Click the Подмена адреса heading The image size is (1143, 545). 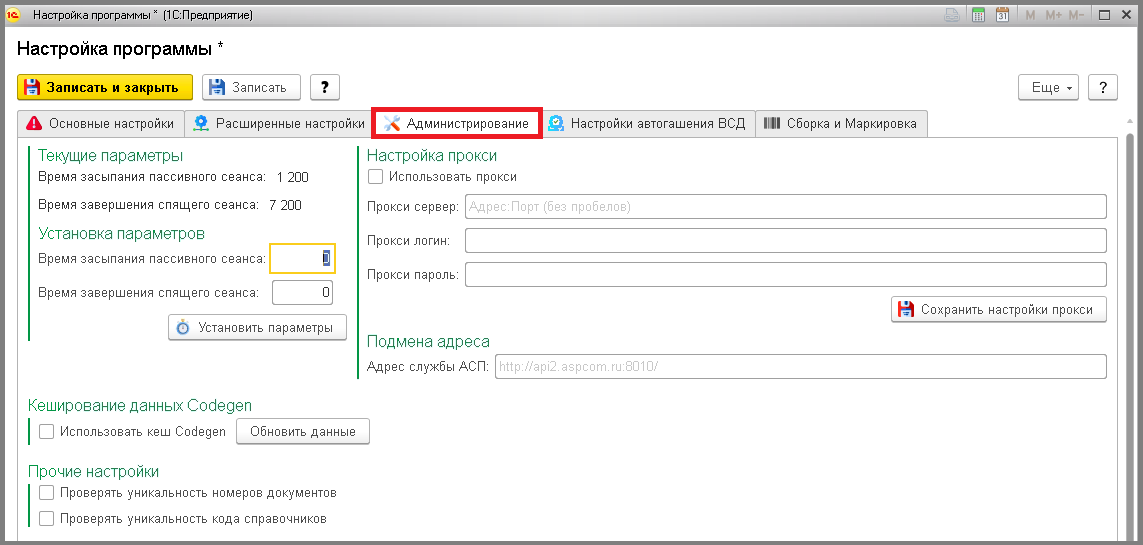coord(428,342)
